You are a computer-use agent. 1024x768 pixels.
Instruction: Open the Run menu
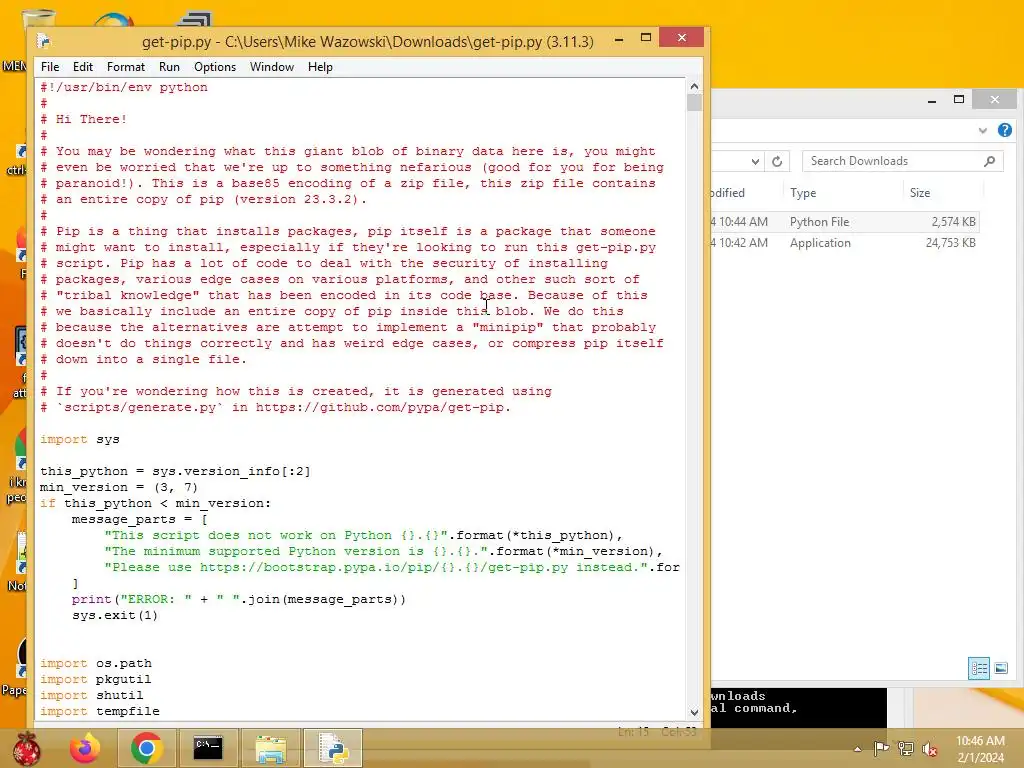coord(168,67)
